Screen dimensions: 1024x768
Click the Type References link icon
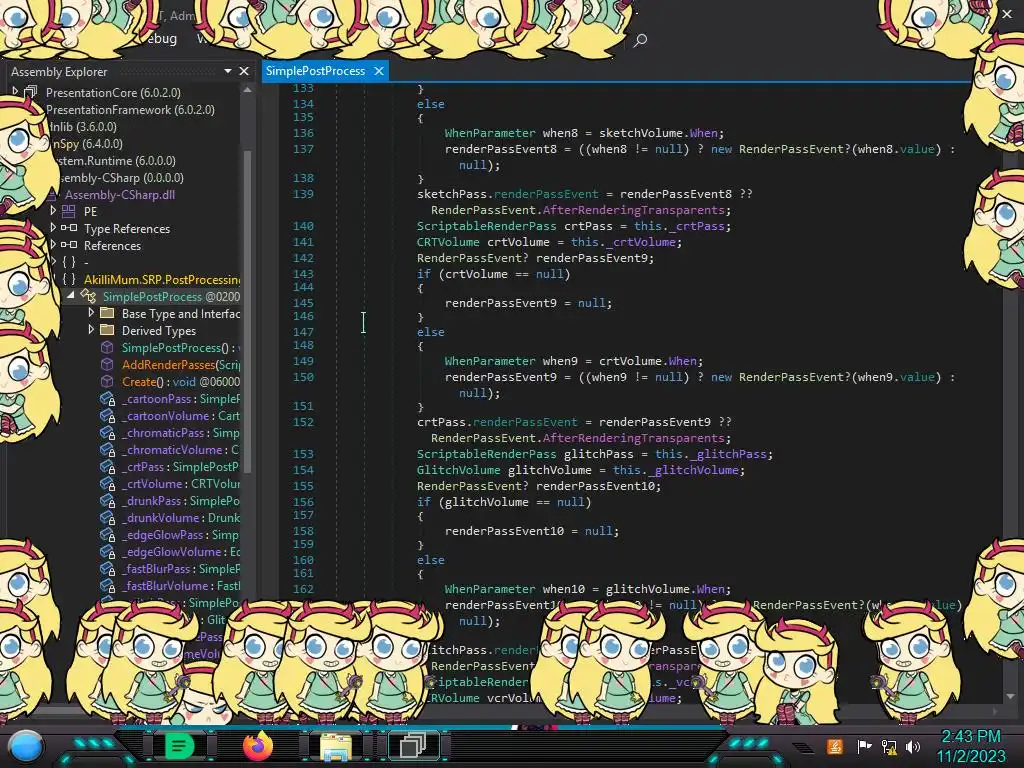coord(69,228)
